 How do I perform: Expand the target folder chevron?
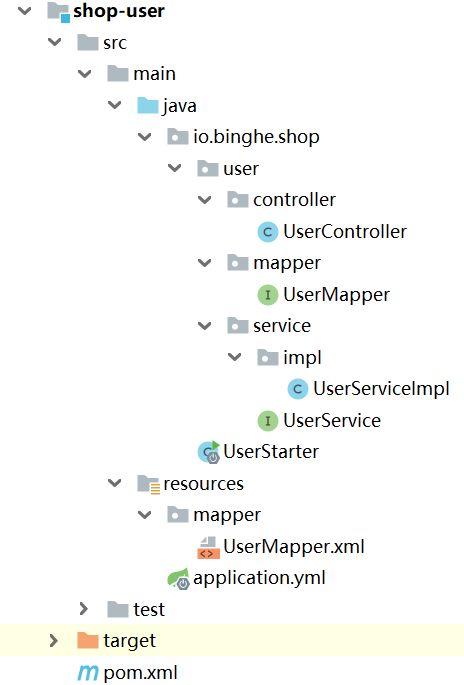[x=54, y=640]
